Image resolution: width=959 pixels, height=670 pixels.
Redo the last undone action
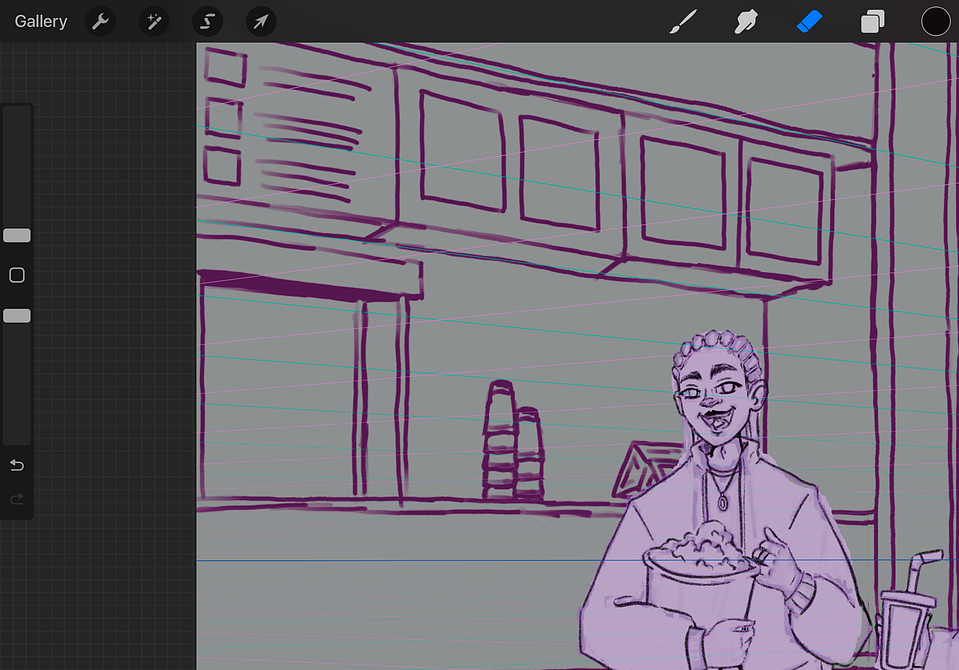click(17, 499)
